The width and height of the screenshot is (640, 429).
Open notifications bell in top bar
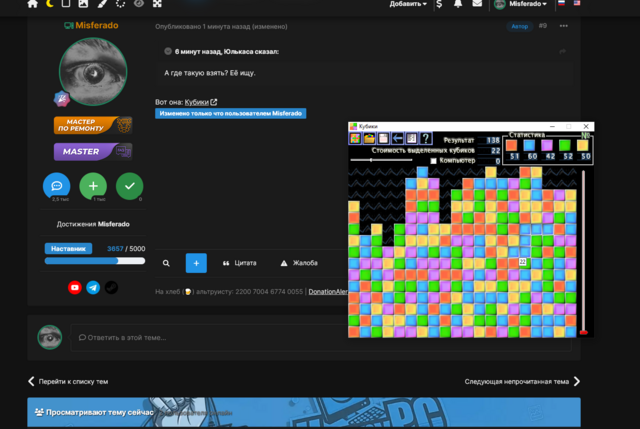(x=458, y=4)
